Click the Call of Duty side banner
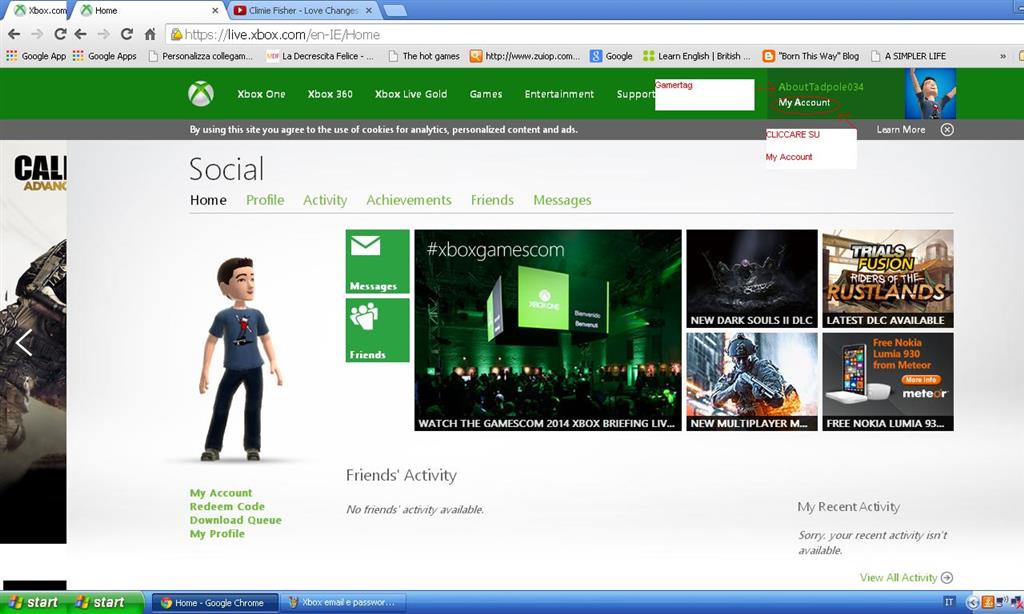Screen dimensions: 1024x614 [x=33, y=342]
